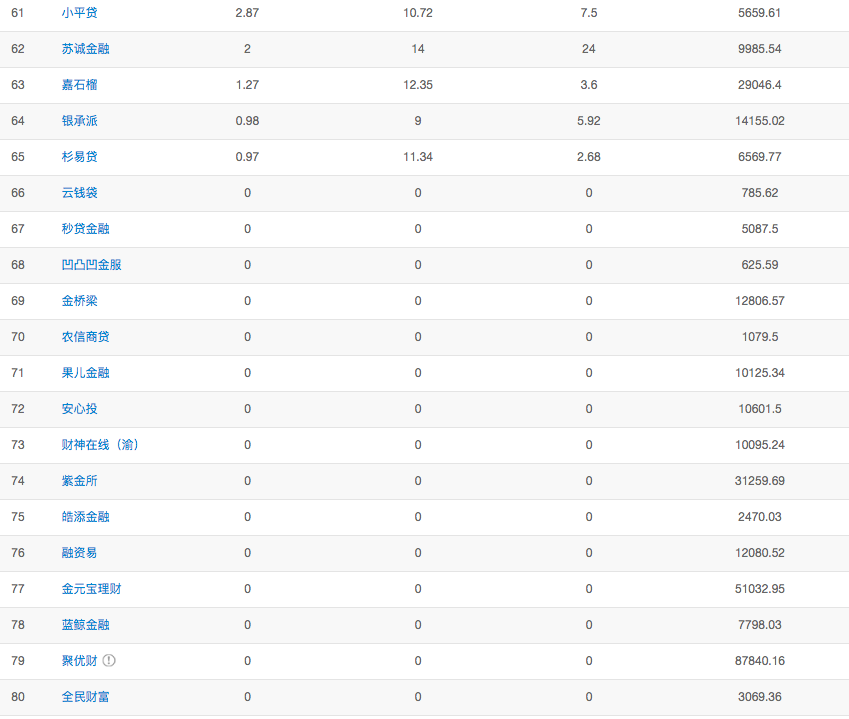
Task: Select the 11.34 cell
Action: pos(418,157)
